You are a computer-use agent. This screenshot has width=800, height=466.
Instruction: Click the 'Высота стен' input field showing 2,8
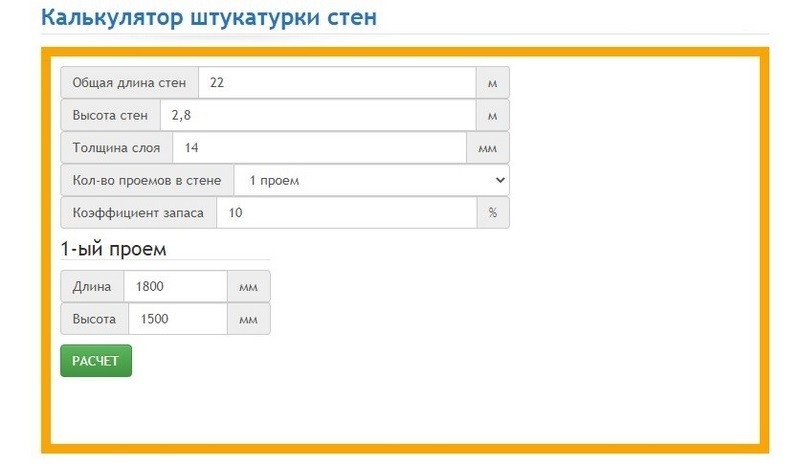click(318, 115)
